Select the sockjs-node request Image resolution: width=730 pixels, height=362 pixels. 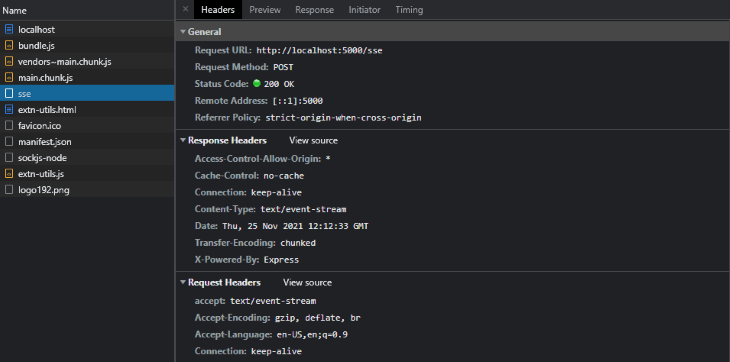click(x=87, y=158)
